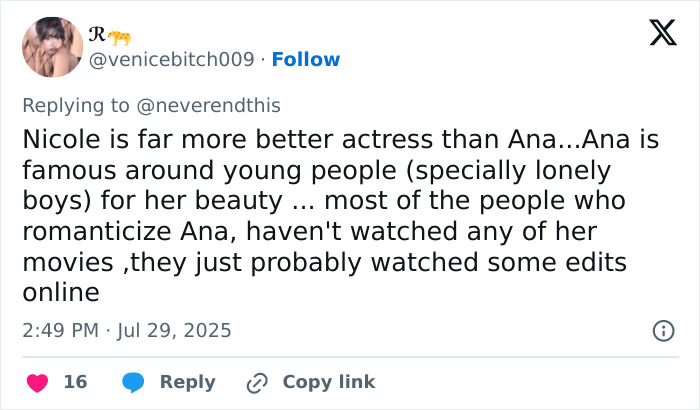The image size is (700, 410).
Task: Follow the venicebitch009 account
Action: 305,59
